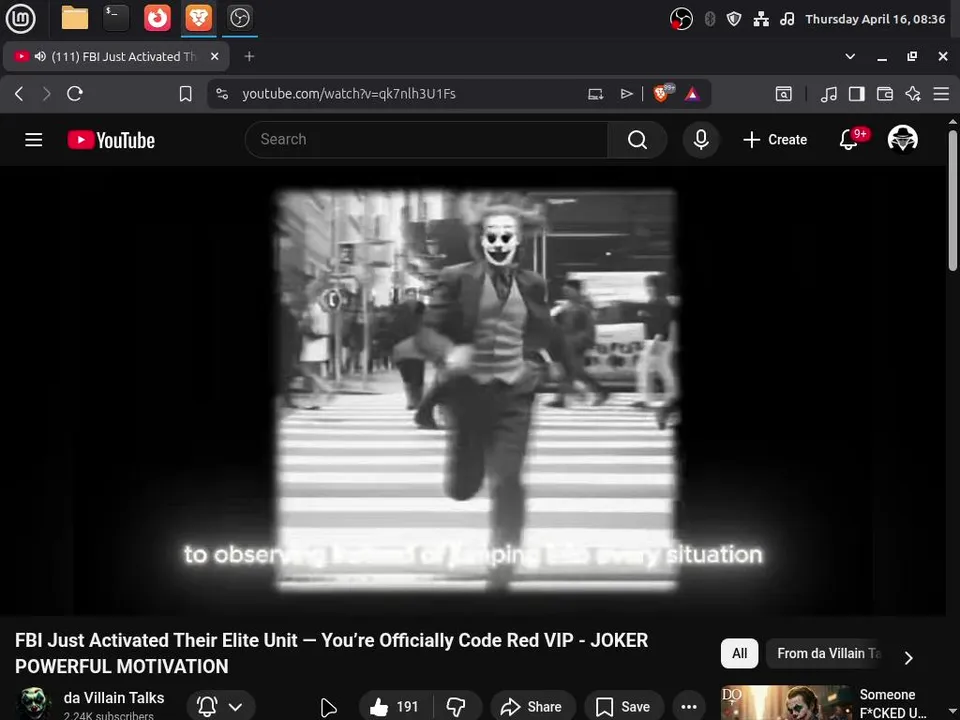Open Brave Rewards triangle icon
Image resolution: width=960 pixels, height=720 pixels.
(x=692, y=94)
